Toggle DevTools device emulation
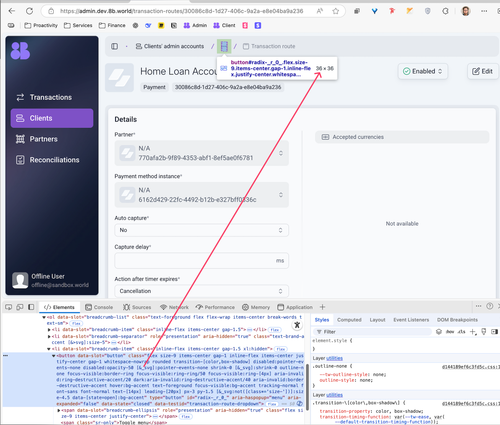 pyautogui.click(x=20, y=307)
